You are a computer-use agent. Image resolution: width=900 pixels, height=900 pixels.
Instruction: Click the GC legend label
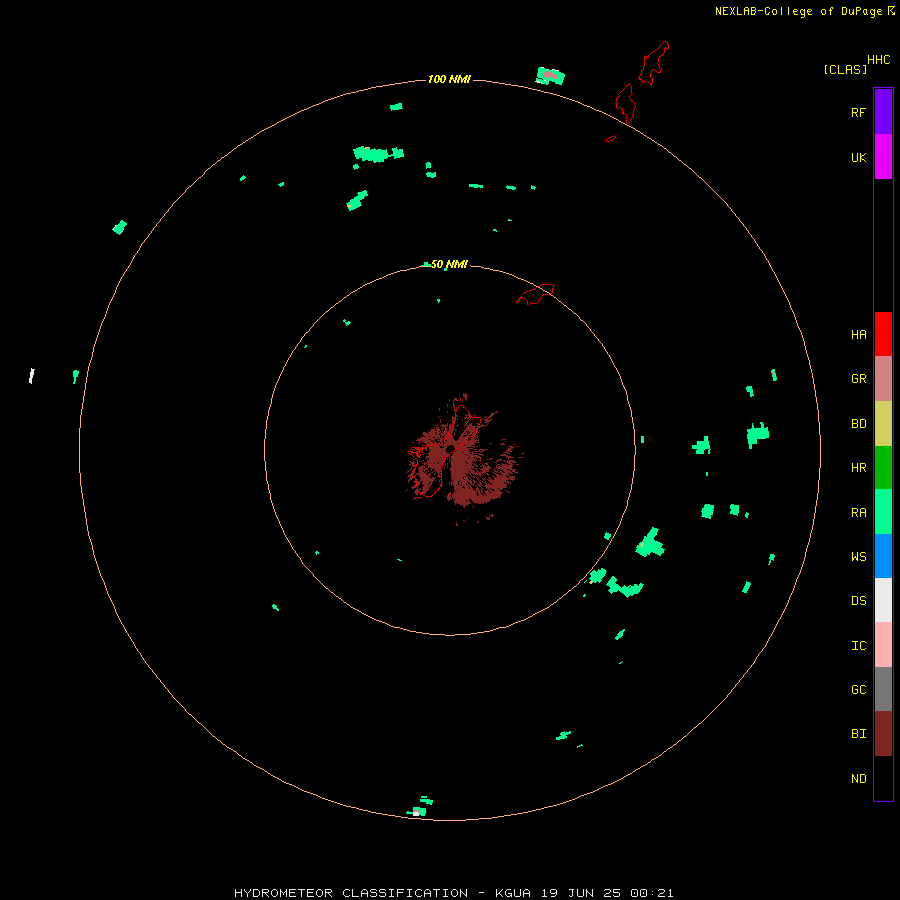[x=858, y=690]
